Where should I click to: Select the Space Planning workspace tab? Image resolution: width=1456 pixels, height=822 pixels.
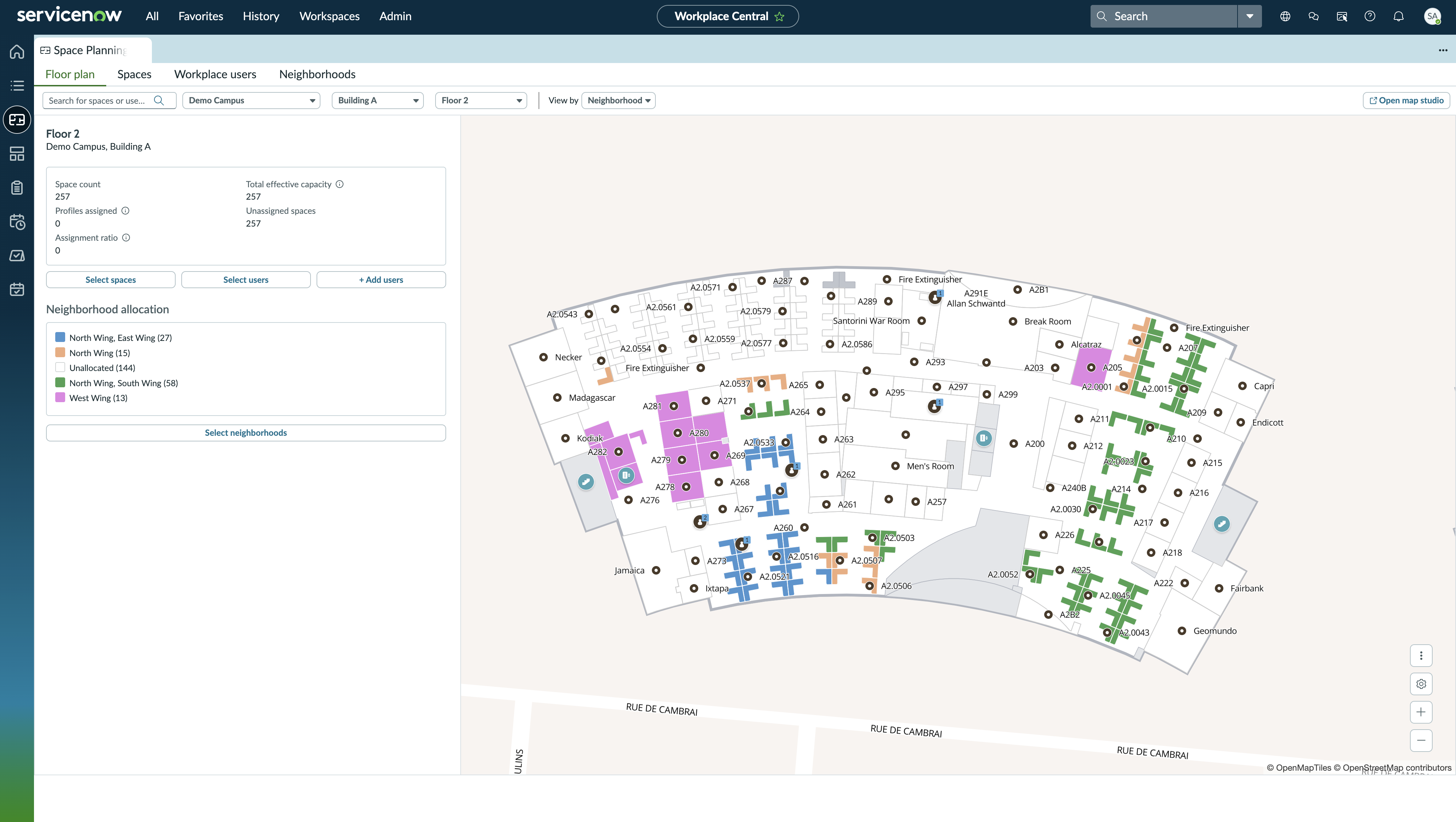93,50
